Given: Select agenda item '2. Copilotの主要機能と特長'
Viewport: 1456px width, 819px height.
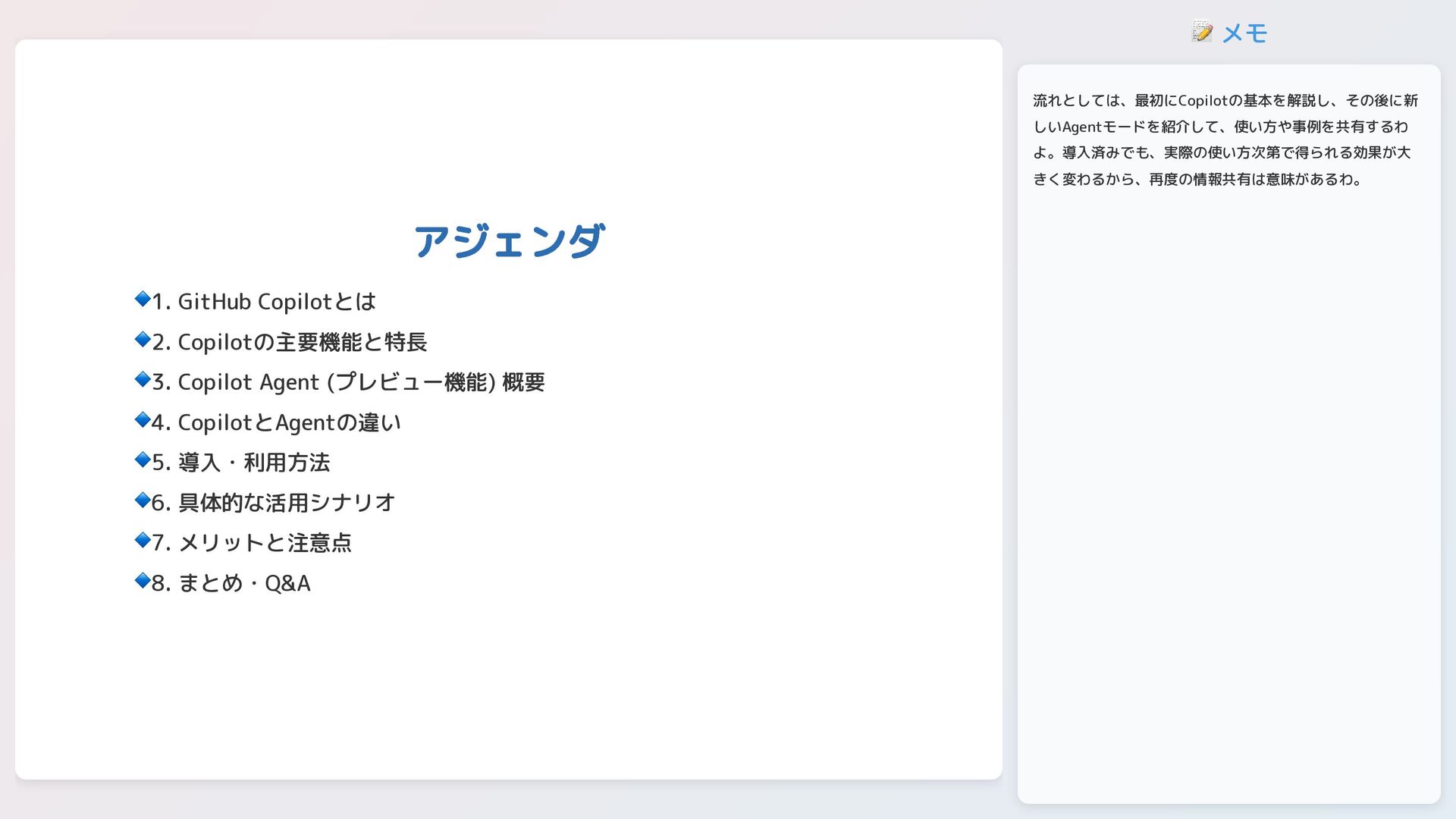Looking at the screenshot, I should [x=290, y=342].
